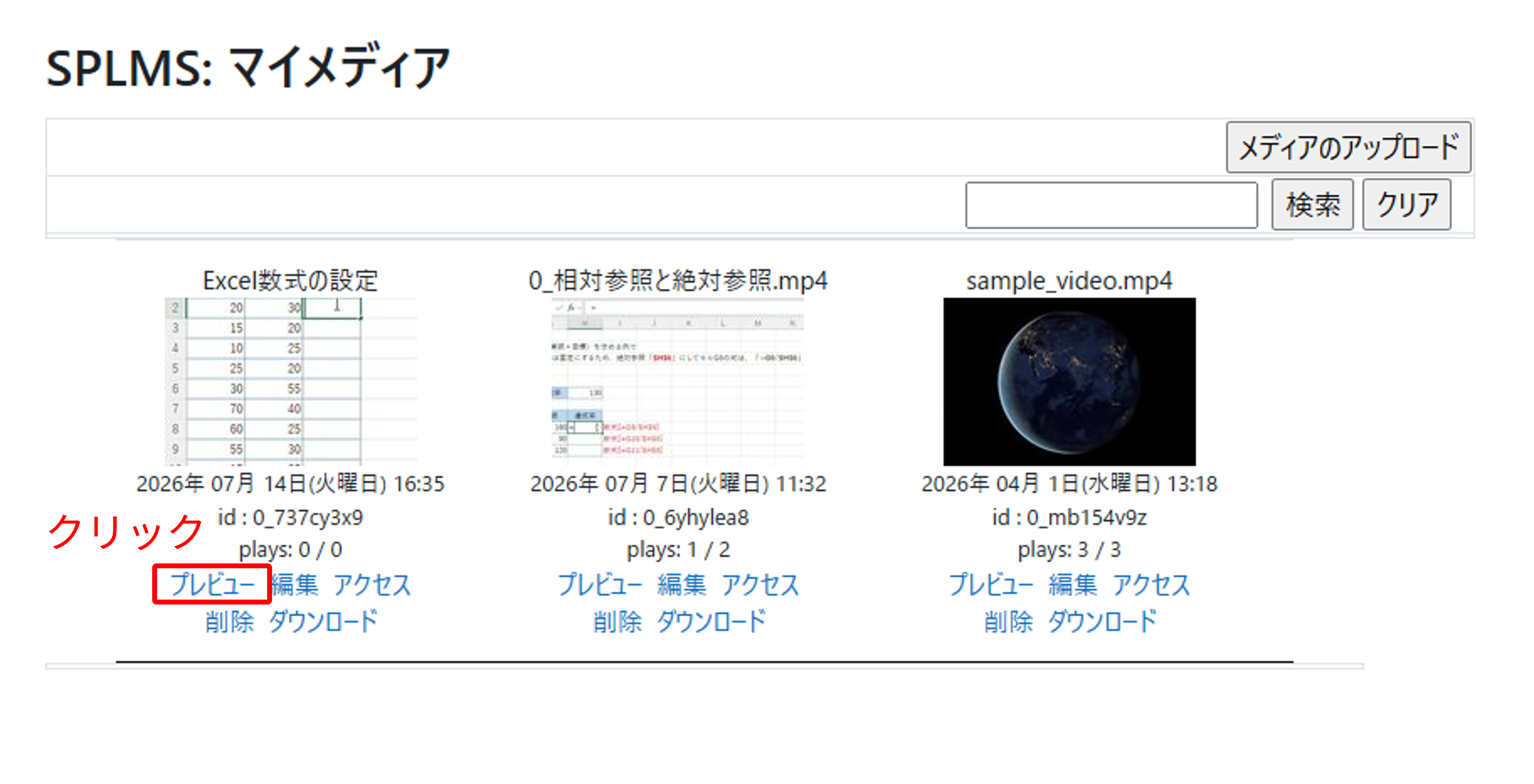Select the date 2026年 07月 7日(火曜日) 11:32
Viewport: 1534px width, 784px height.
point(678,483)
